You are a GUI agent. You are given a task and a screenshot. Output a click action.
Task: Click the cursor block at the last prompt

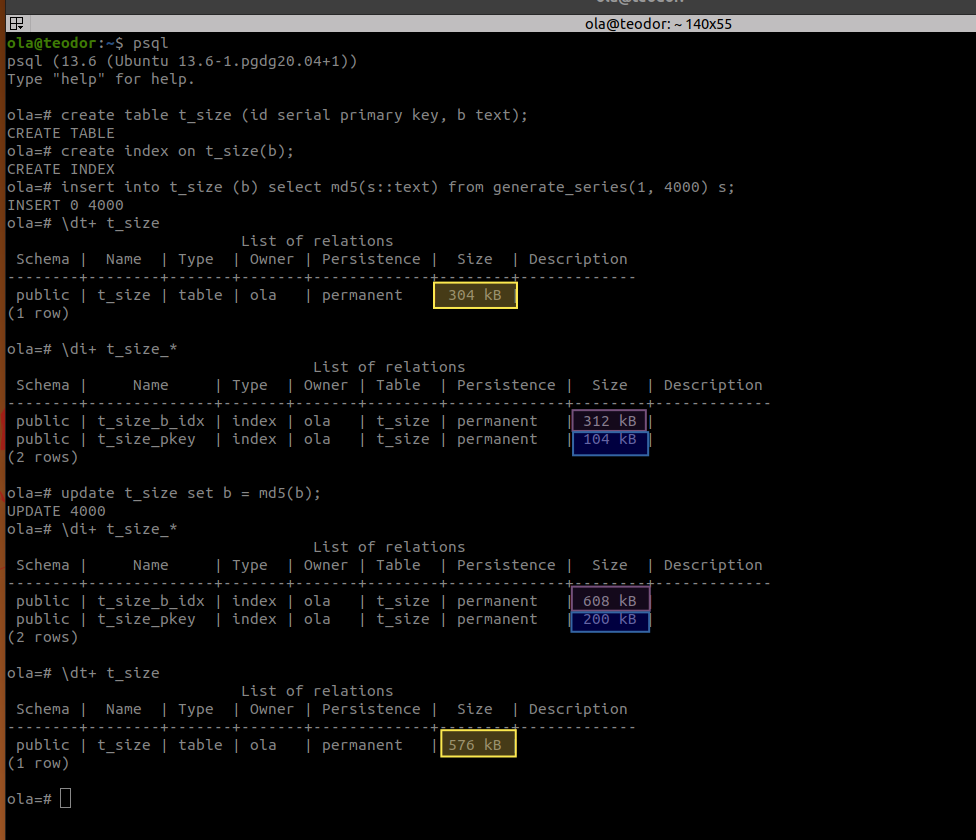pos(65,798)
